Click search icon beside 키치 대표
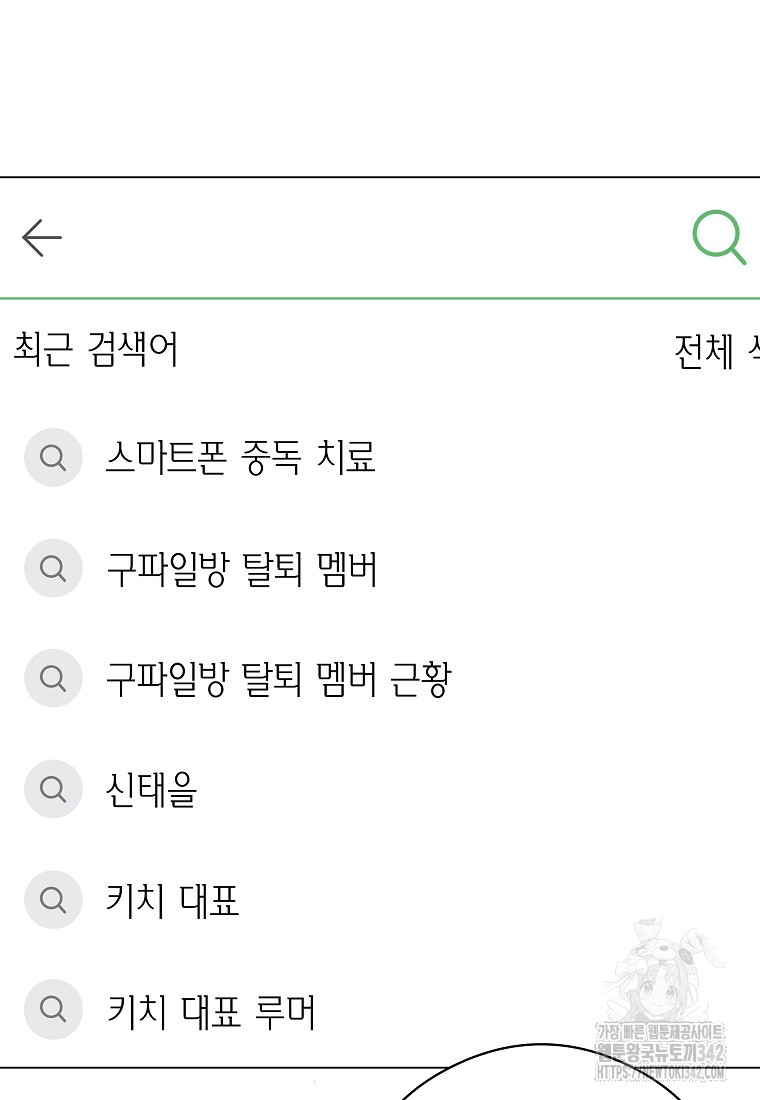 [53, 899]
